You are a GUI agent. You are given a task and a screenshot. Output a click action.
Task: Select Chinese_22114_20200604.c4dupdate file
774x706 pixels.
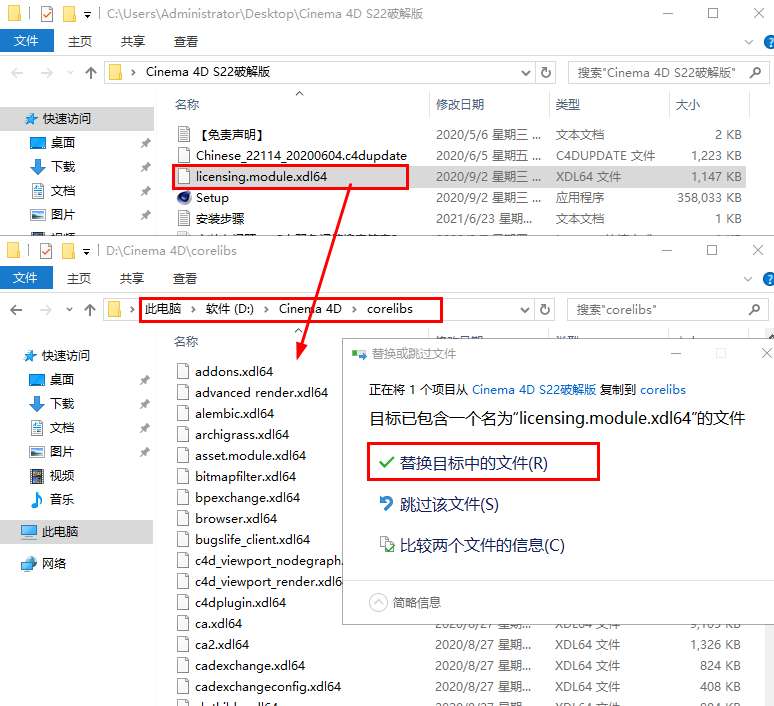pos(301,156)
